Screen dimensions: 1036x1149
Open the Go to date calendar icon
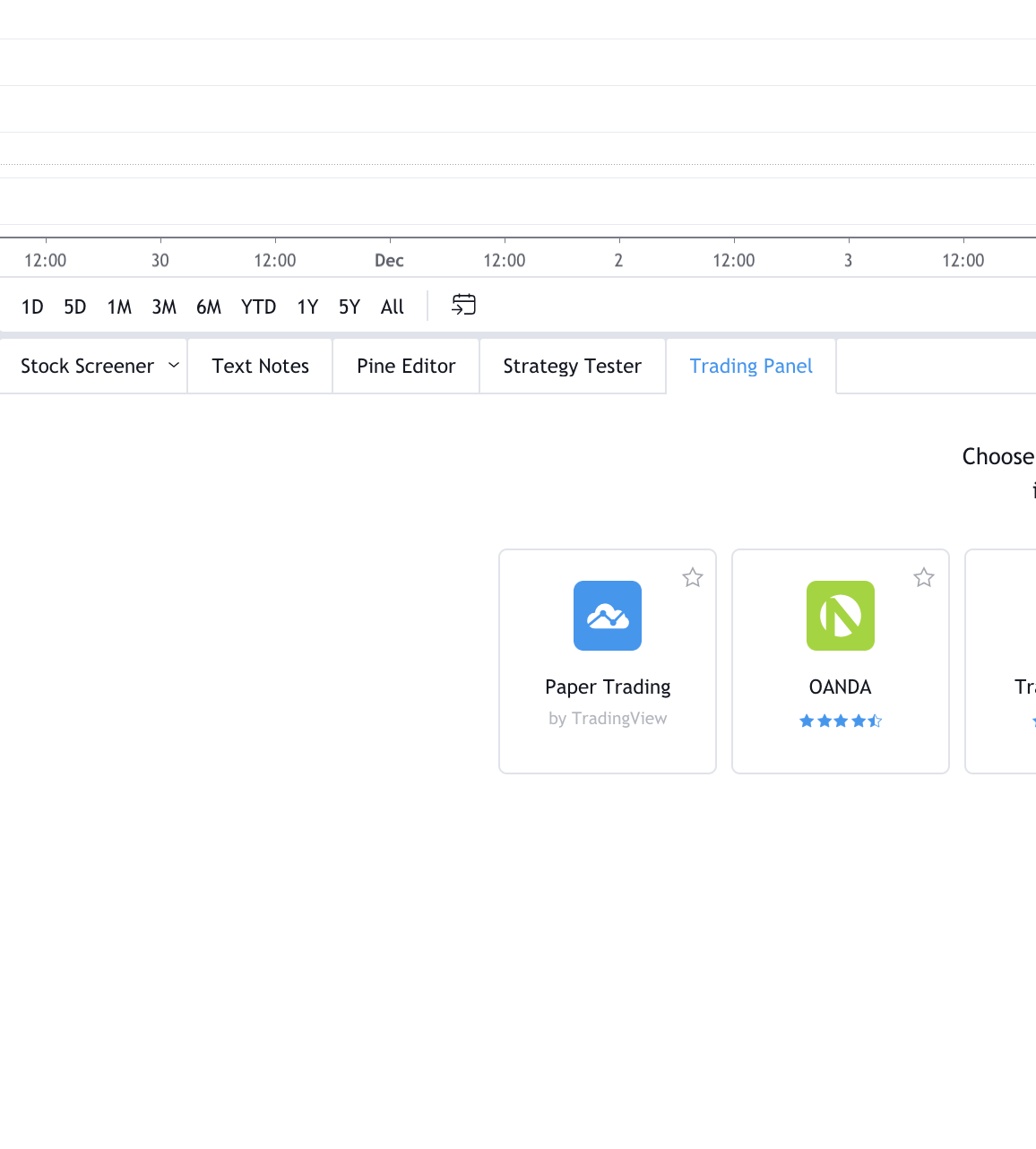tap(463, 306)
